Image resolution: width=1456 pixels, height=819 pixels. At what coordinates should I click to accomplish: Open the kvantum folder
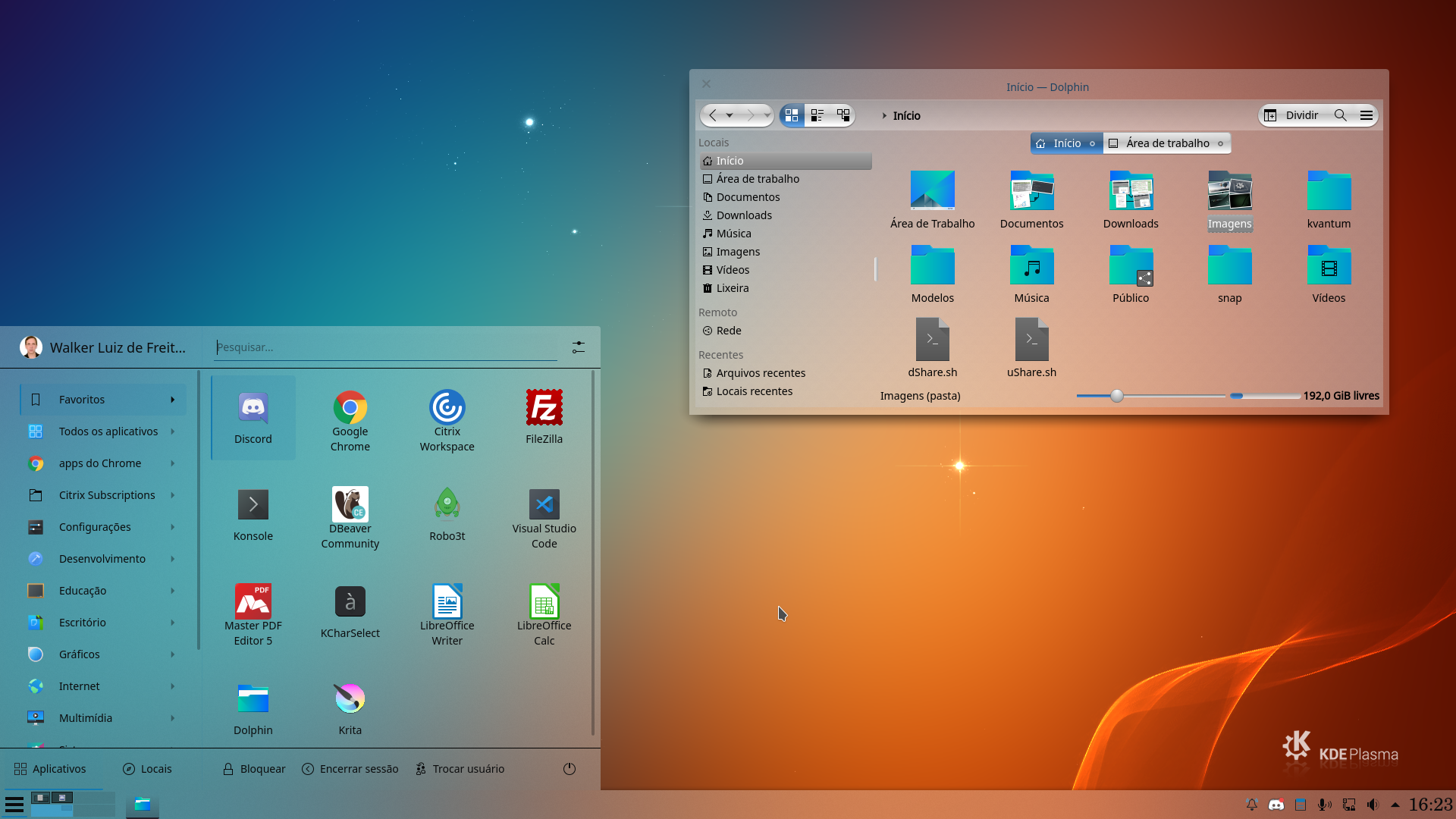[1329, 199]
